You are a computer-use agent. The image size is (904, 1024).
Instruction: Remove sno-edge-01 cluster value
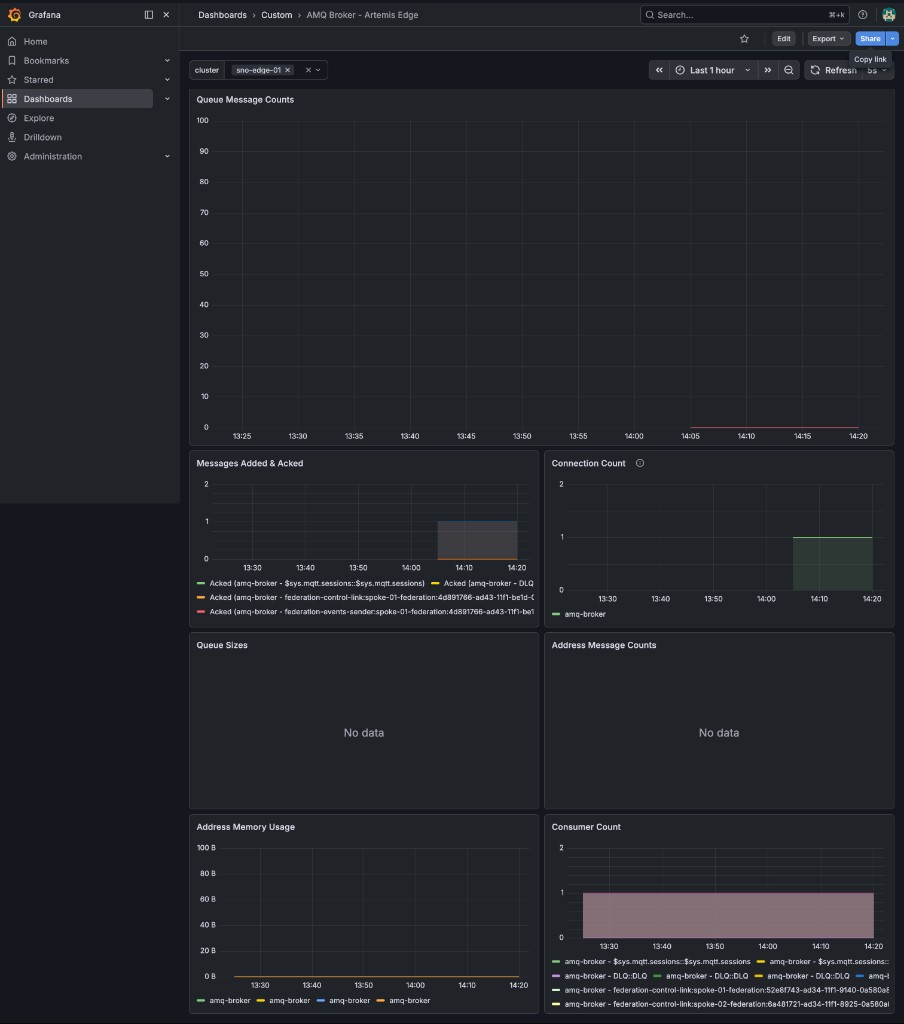tap(287, 70)
